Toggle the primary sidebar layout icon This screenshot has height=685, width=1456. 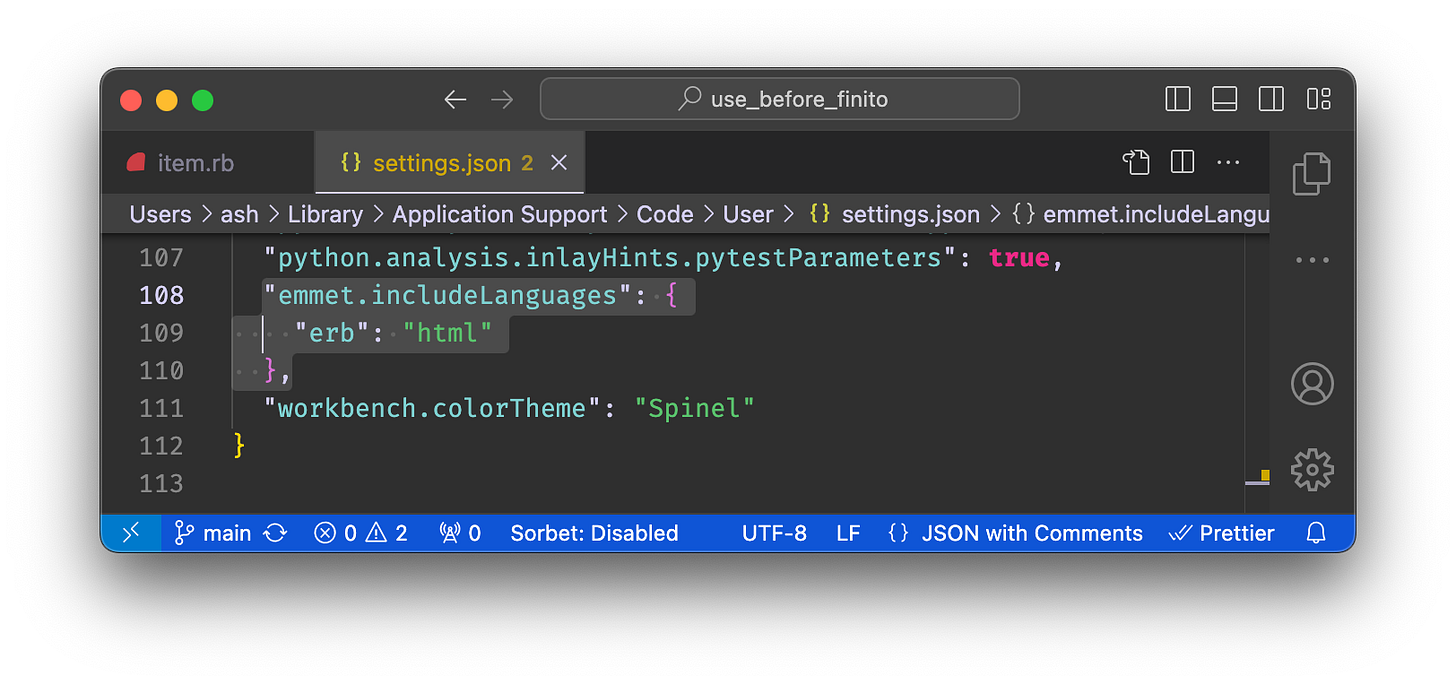click(x=1177, y=99)
